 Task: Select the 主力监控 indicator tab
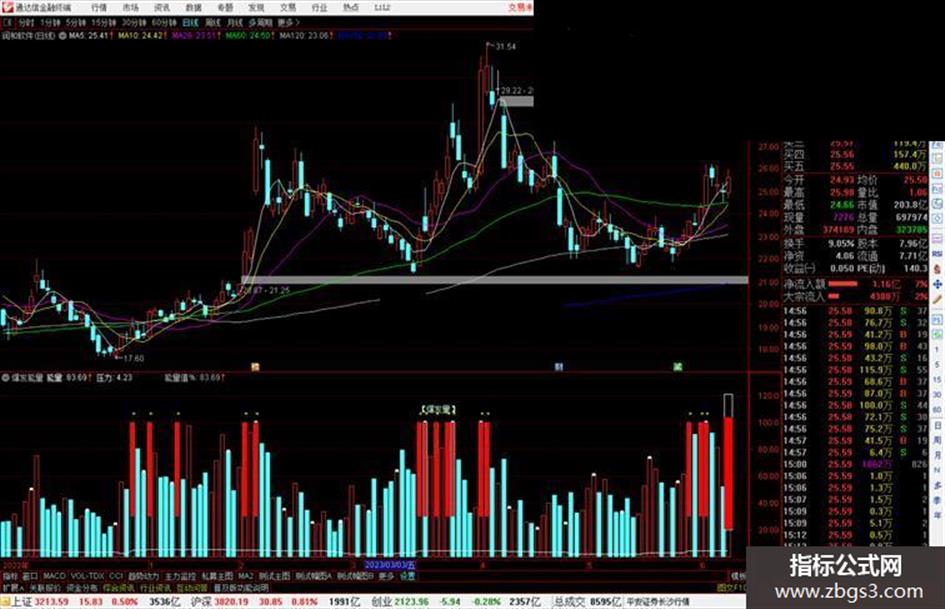pyautogui.click(x=180, y=576)
